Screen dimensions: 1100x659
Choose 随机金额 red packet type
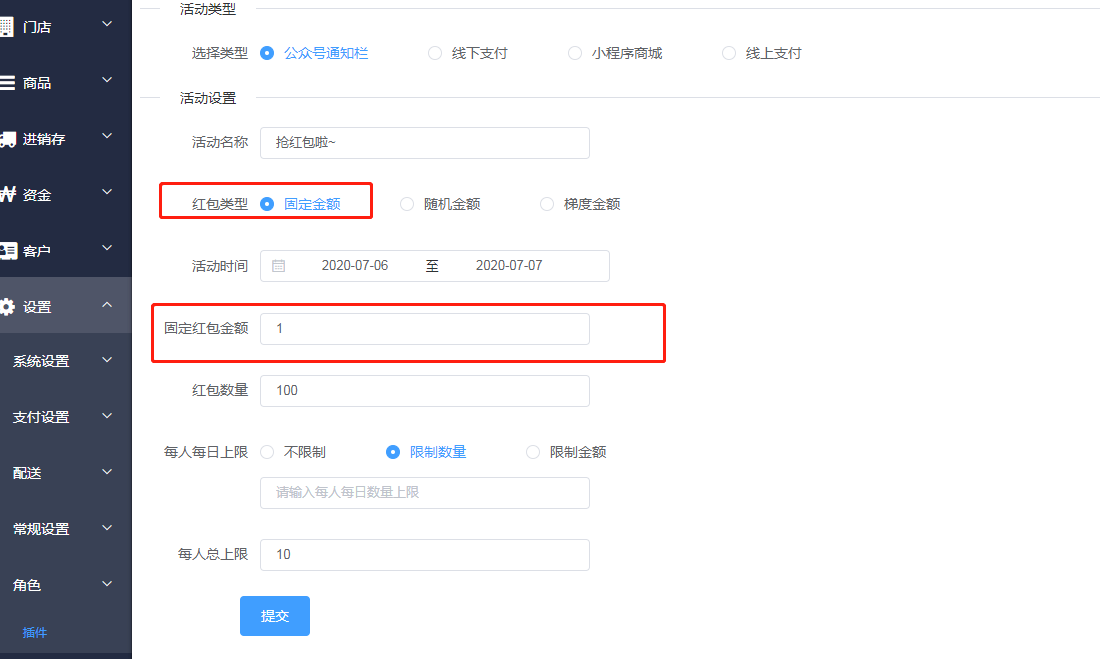[440, 204]
